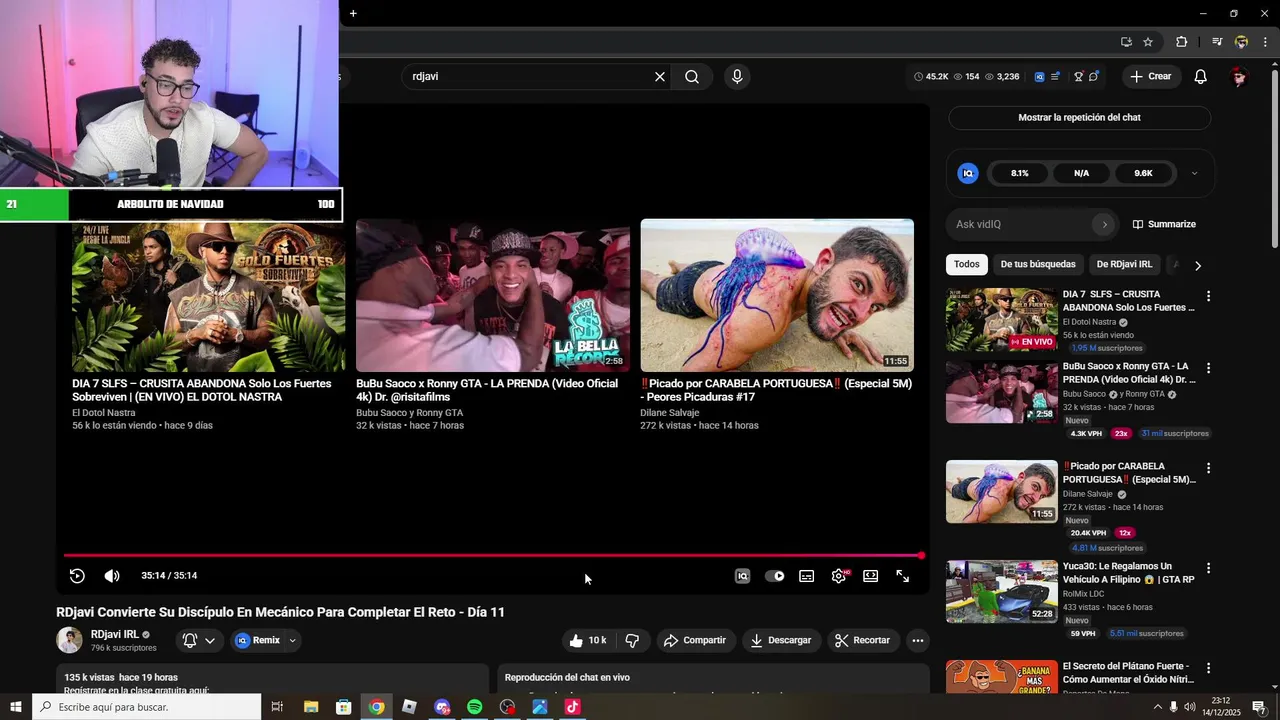This screenshot has height=720, width=1280.
Task: Click the Compartir share button
Action: pos(695,640)
